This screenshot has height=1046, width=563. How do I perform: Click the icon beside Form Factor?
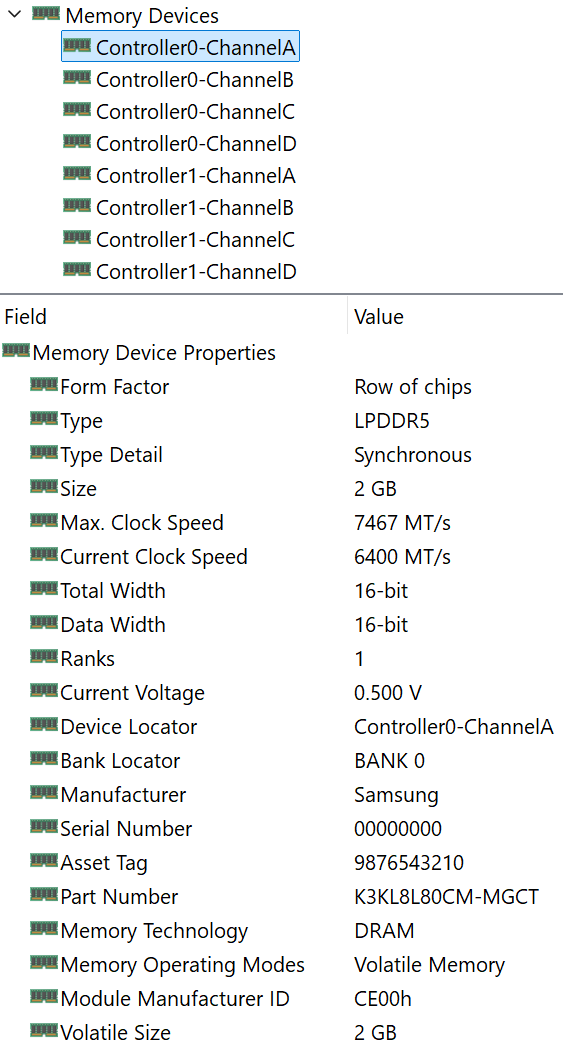pos(44,385)
